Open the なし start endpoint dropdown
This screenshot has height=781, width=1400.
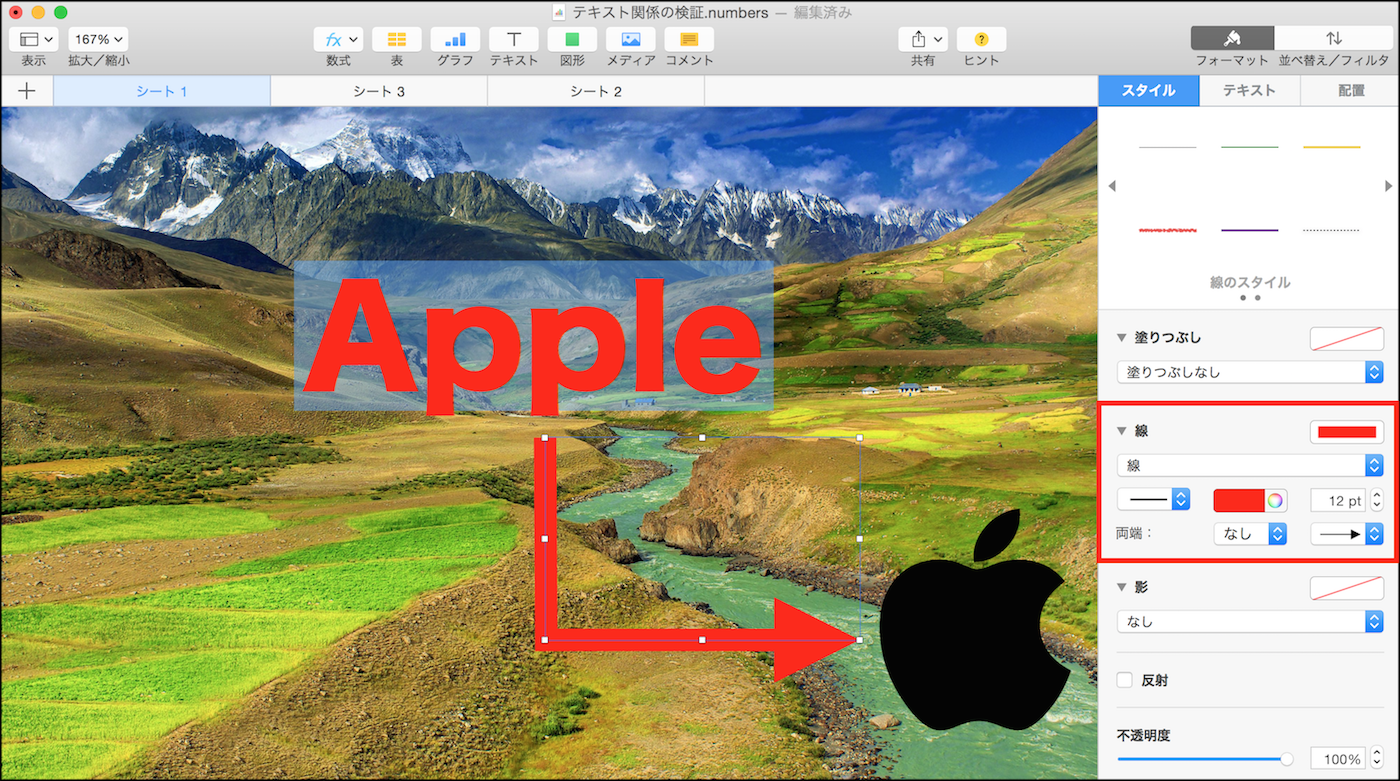1250,534
